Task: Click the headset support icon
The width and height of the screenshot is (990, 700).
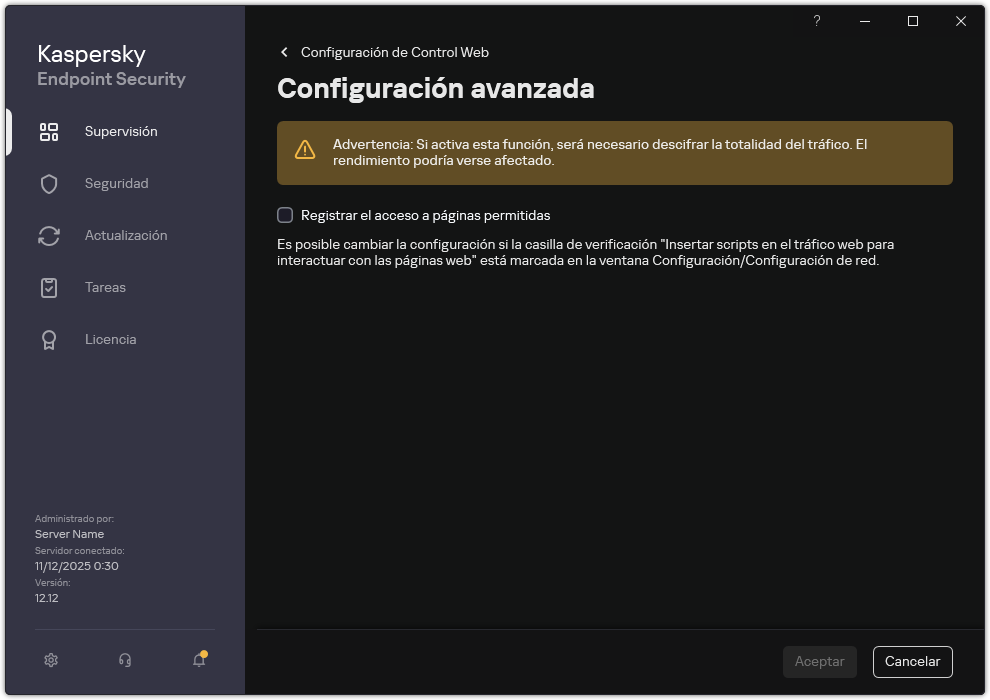Action: pyautogui.click(x=124, y=660)
